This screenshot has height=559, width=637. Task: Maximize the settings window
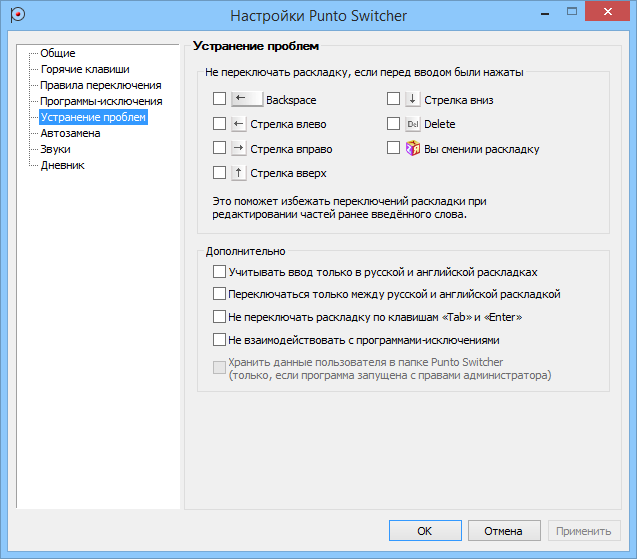tap(572, 12)
